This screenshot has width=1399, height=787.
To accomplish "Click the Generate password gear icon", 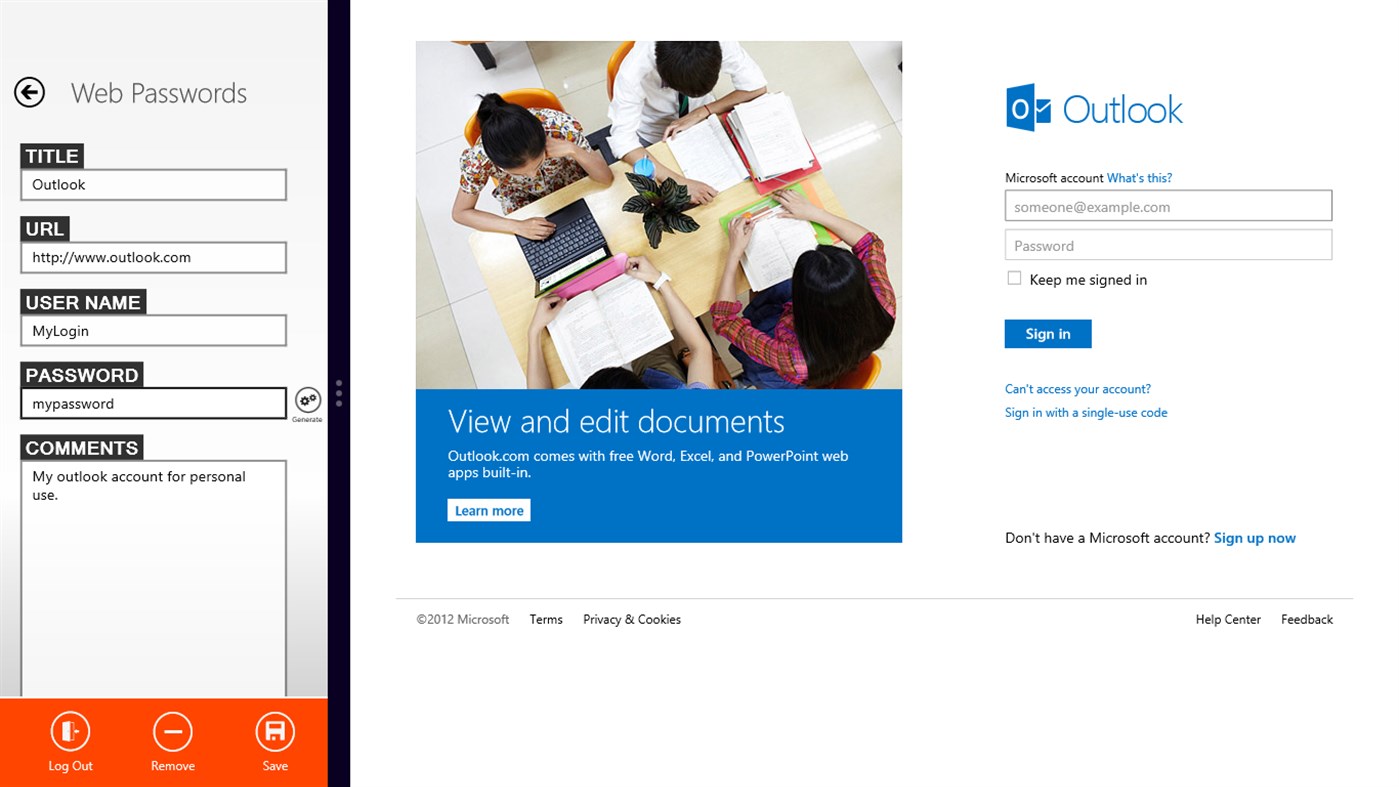I will click(x=307, y=401).
